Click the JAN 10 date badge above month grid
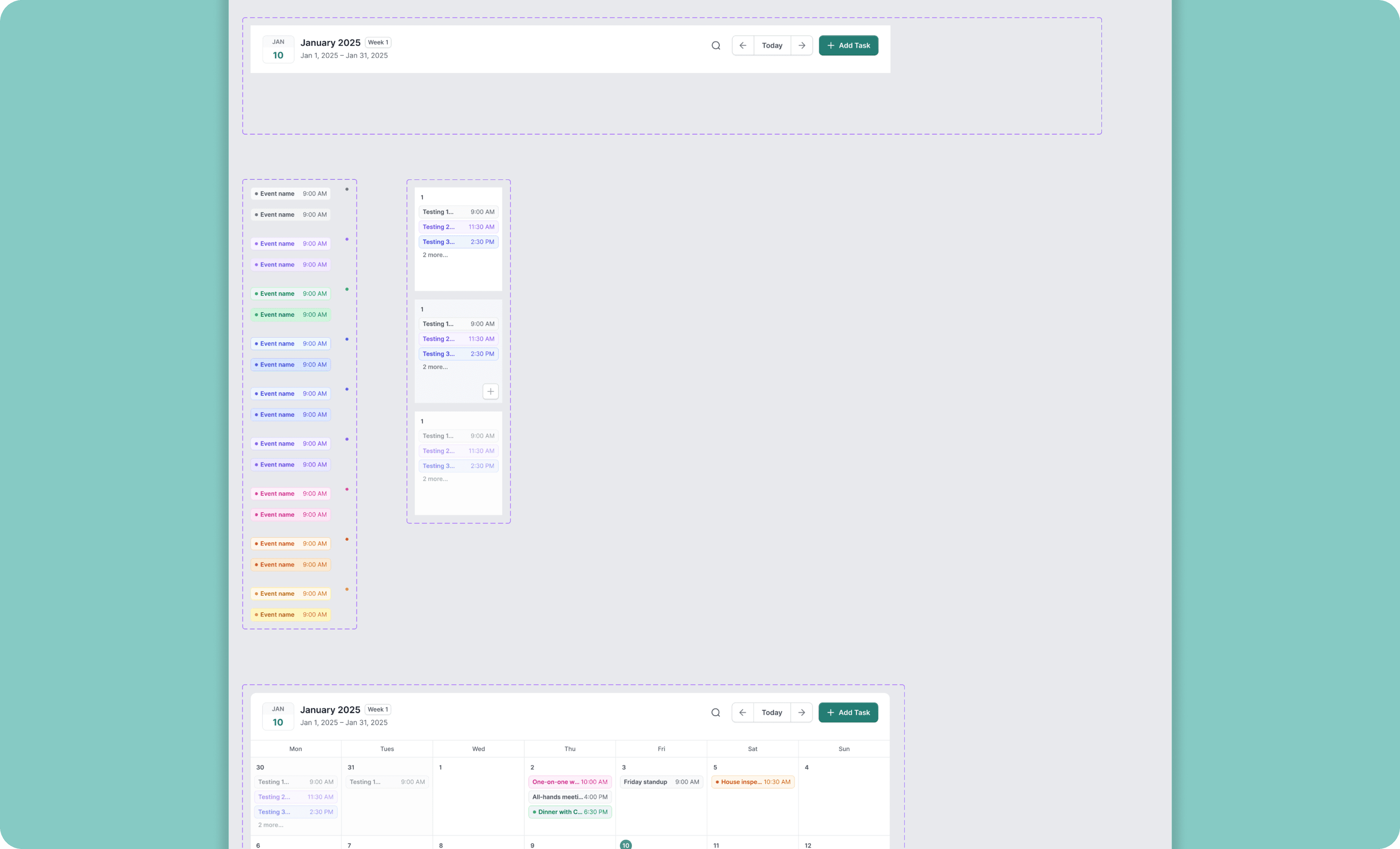Screen dimensions: 1400x849 [x=278, y=716]
